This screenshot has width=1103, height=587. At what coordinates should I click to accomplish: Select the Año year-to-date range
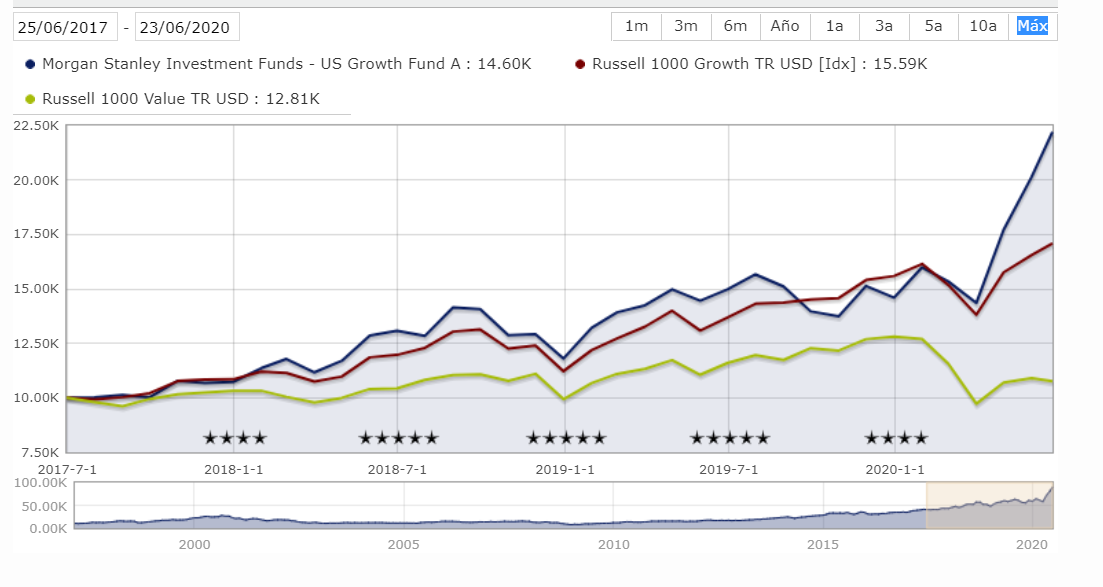785,27
